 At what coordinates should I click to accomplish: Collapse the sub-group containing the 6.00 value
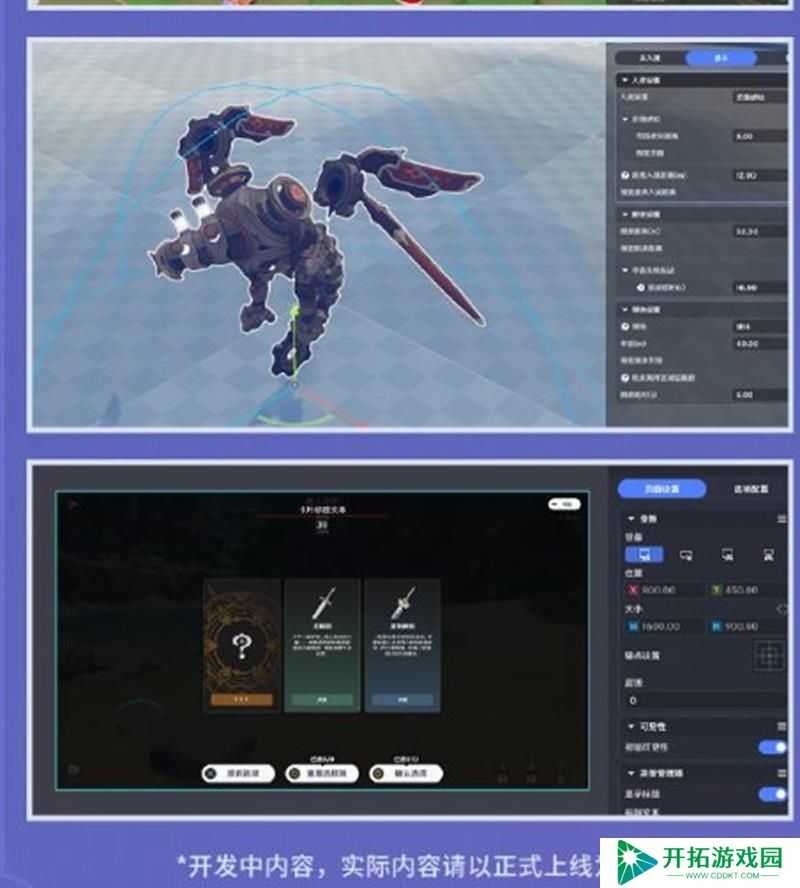point(625,119)
